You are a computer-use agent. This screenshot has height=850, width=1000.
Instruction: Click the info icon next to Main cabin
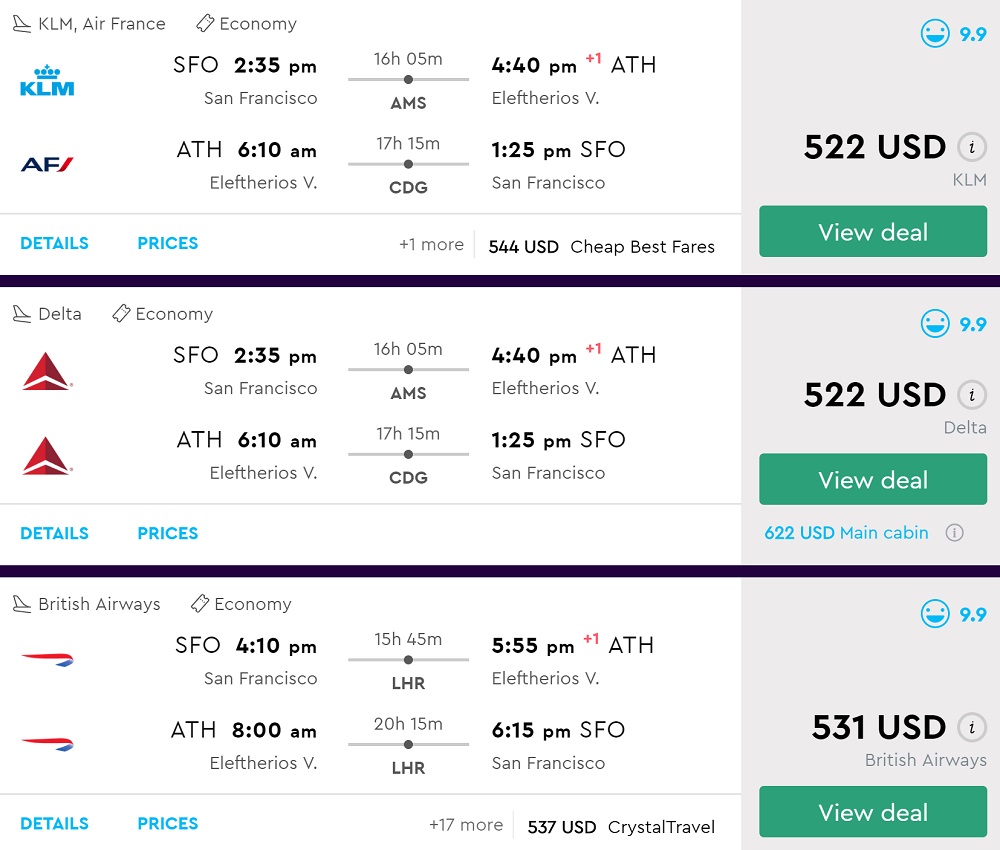point(955,533)
